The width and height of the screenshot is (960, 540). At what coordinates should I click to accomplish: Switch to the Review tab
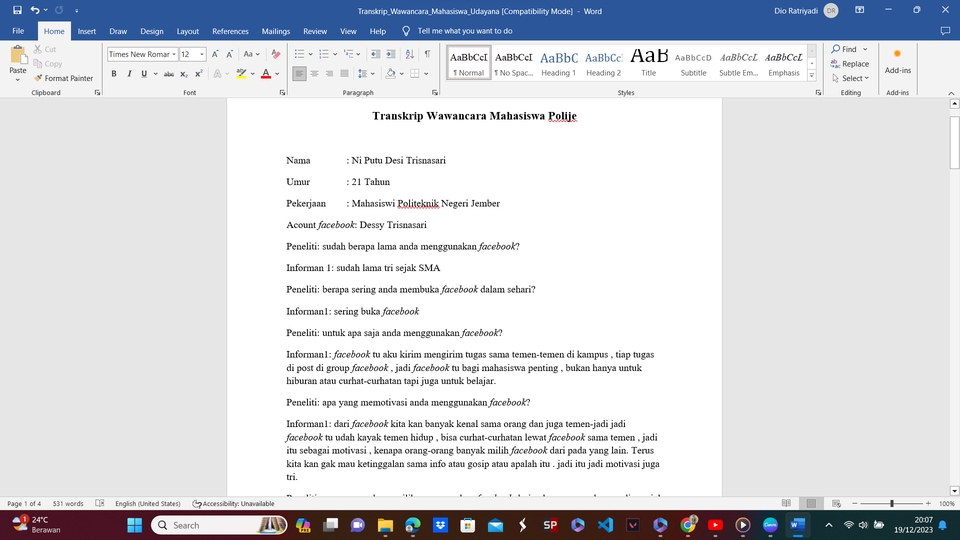(x=315, y=31)
